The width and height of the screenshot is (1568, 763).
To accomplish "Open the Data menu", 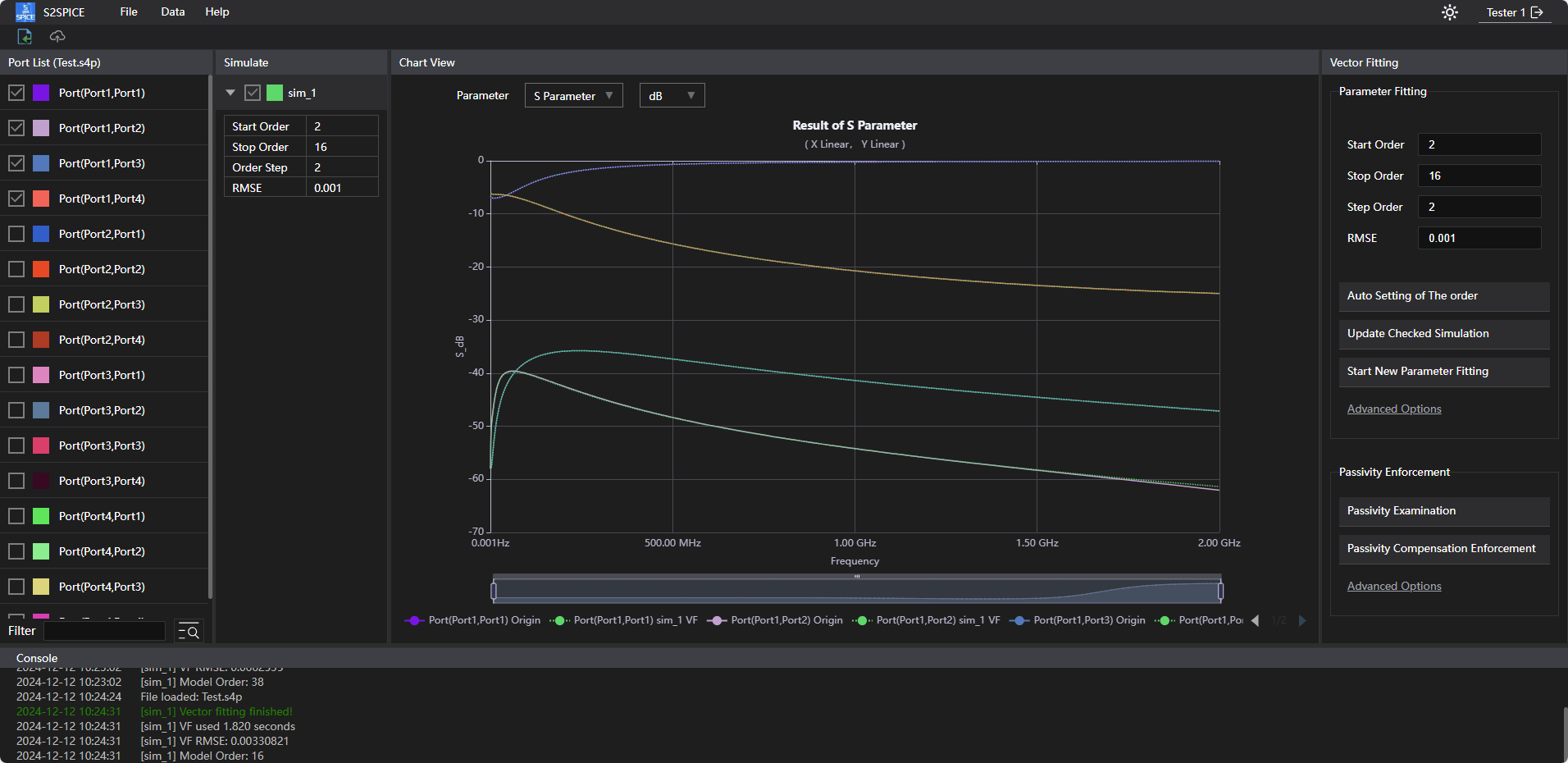I will pyautogui.click(x=172, y=12).
